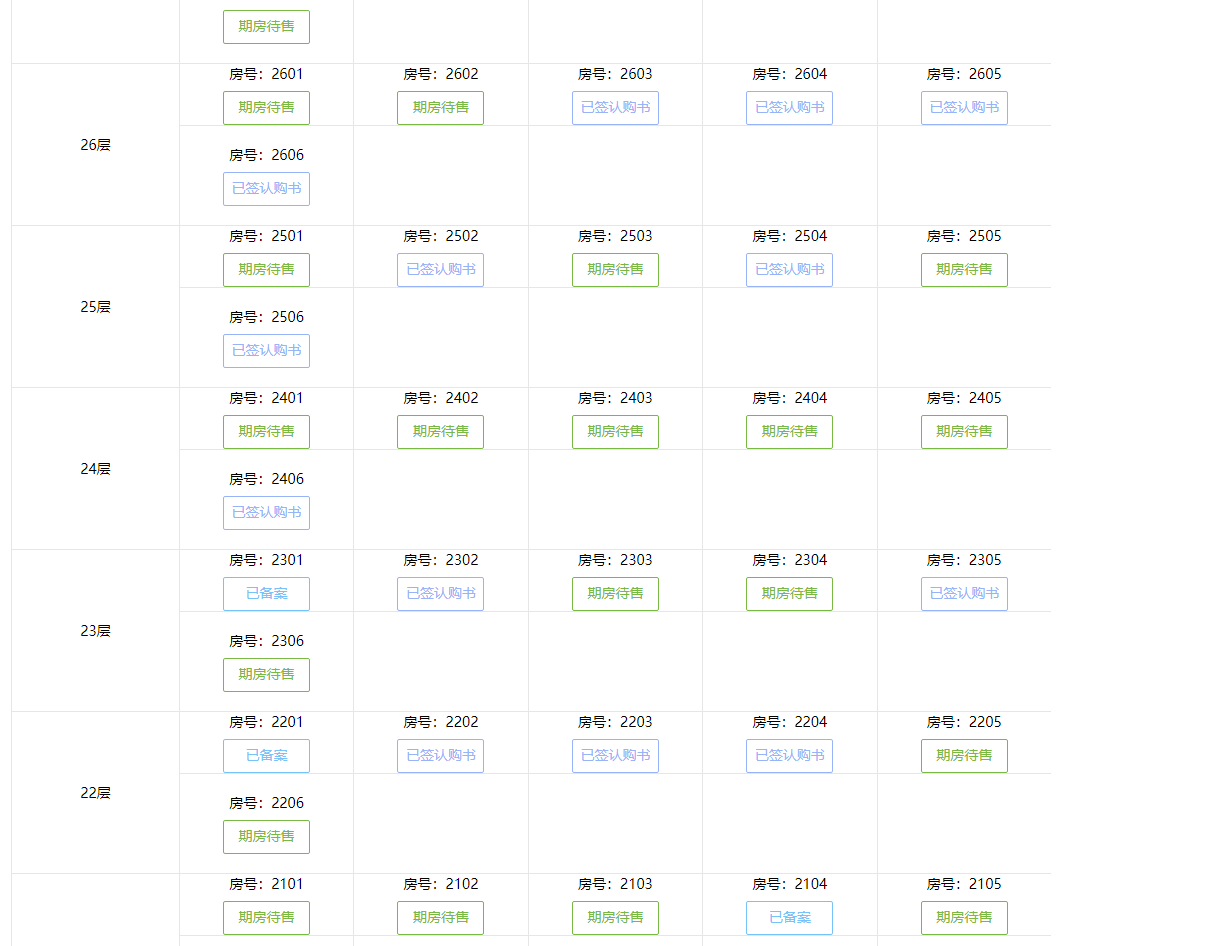Click 已签认购书 button of room 2502
This screenshot has height=946, width=1230.
point(440,270)
